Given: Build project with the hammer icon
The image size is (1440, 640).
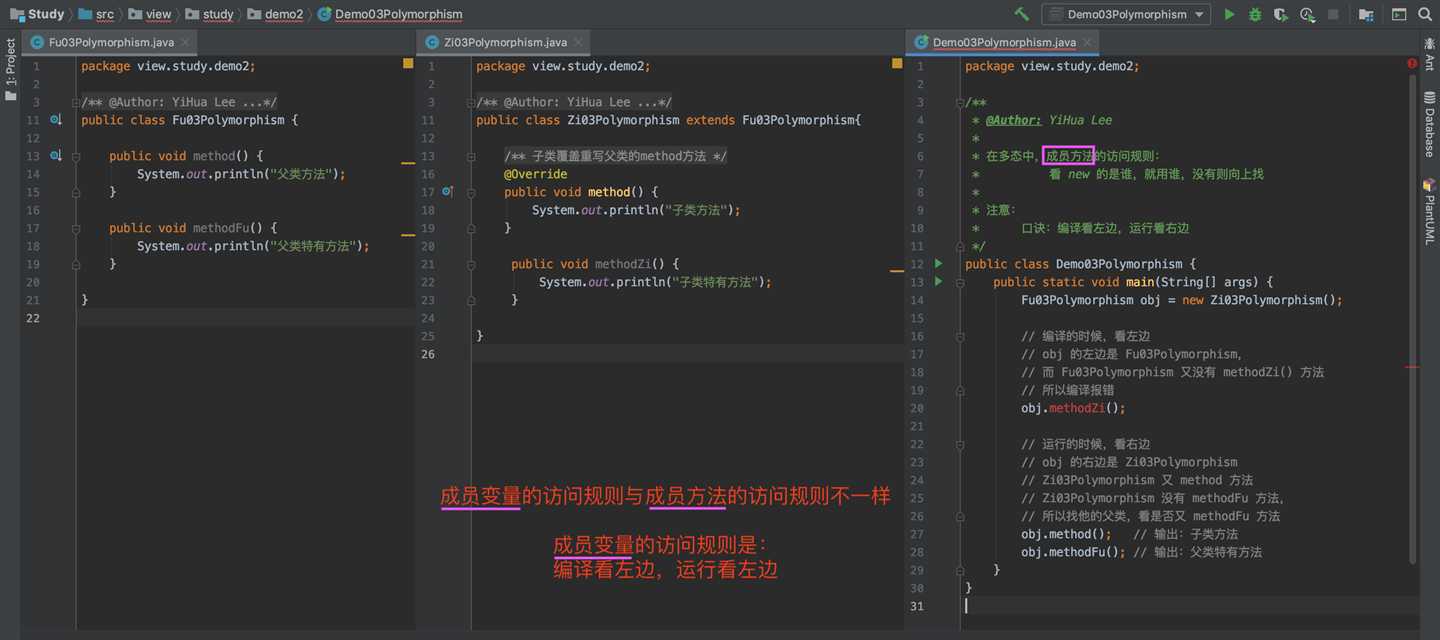Looking at the screenshot, I should [1021, 14].
